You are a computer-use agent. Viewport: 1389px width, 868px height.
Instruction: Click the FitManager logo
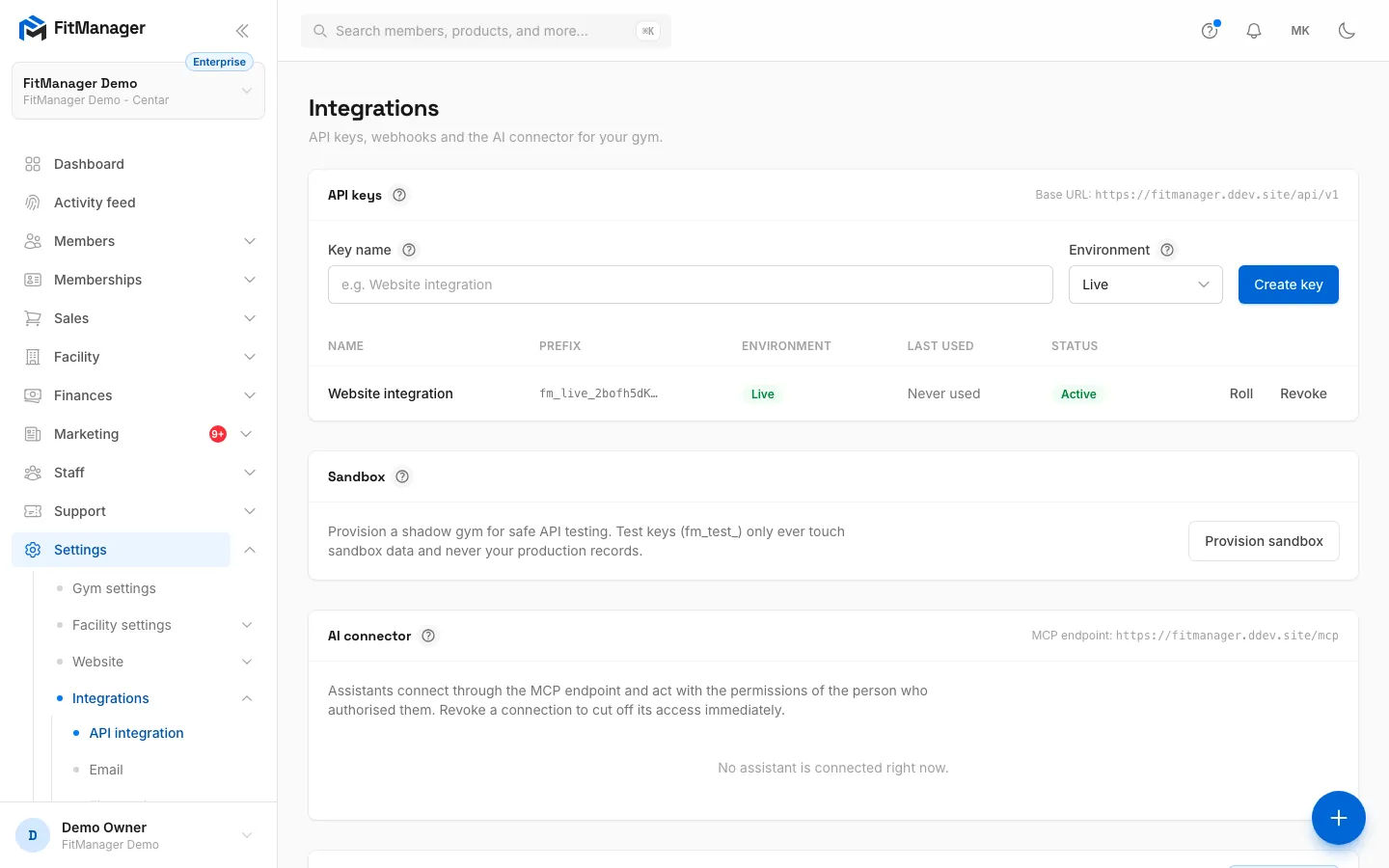pyautogui.click(x=82, y=29)
